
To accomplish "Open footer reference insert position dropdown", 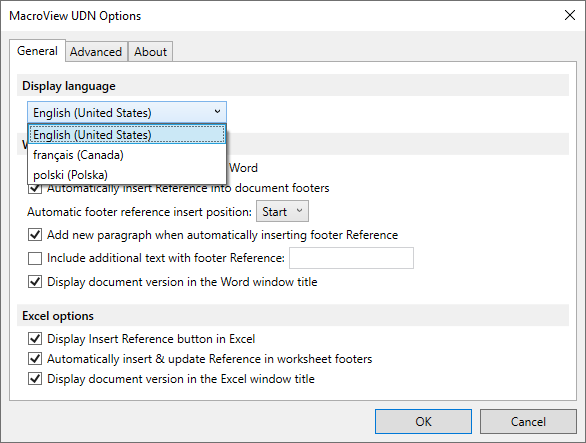I will click(x=282, y=212).
